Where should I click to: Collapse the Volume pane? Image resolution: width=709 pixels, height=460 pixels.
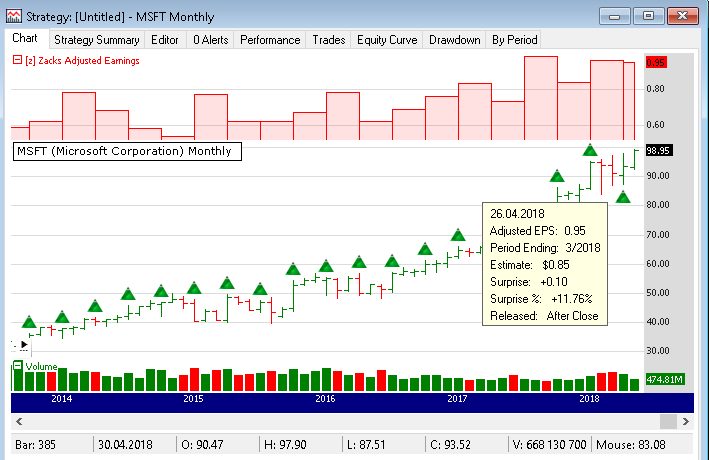point(18,365)
